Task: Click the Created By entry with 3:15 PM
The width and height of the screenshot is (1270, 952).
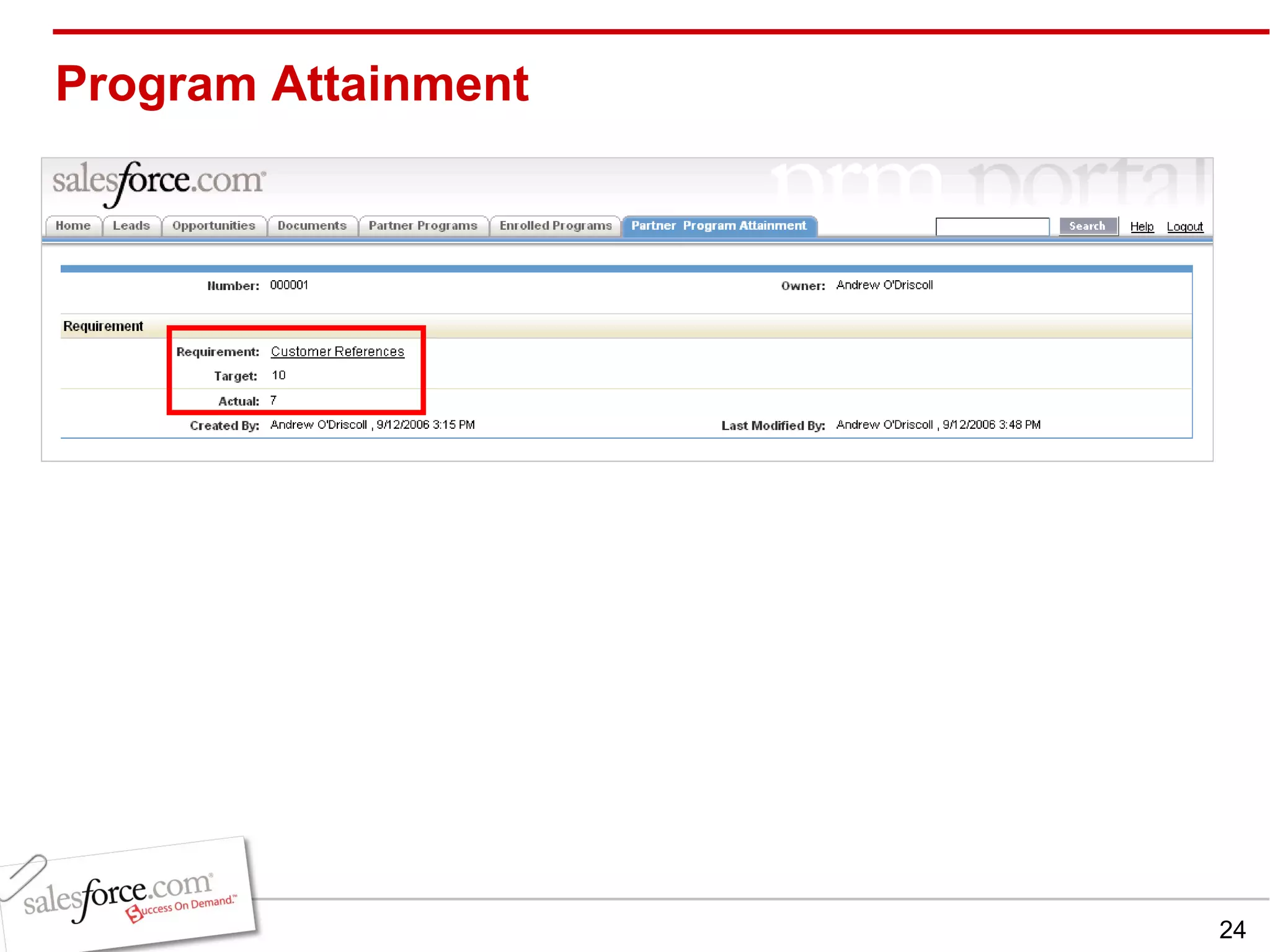Action: (x=373, y=425)
